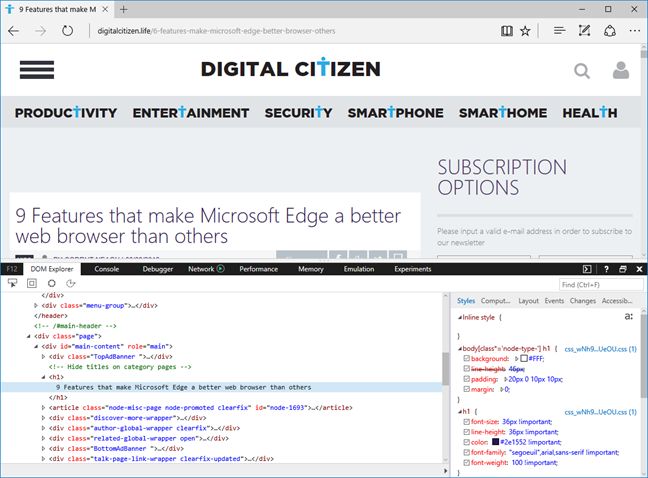Screen dimensions: 648x478
Task: Open the F12 console panel icon
Action: (x=587, y=269)
